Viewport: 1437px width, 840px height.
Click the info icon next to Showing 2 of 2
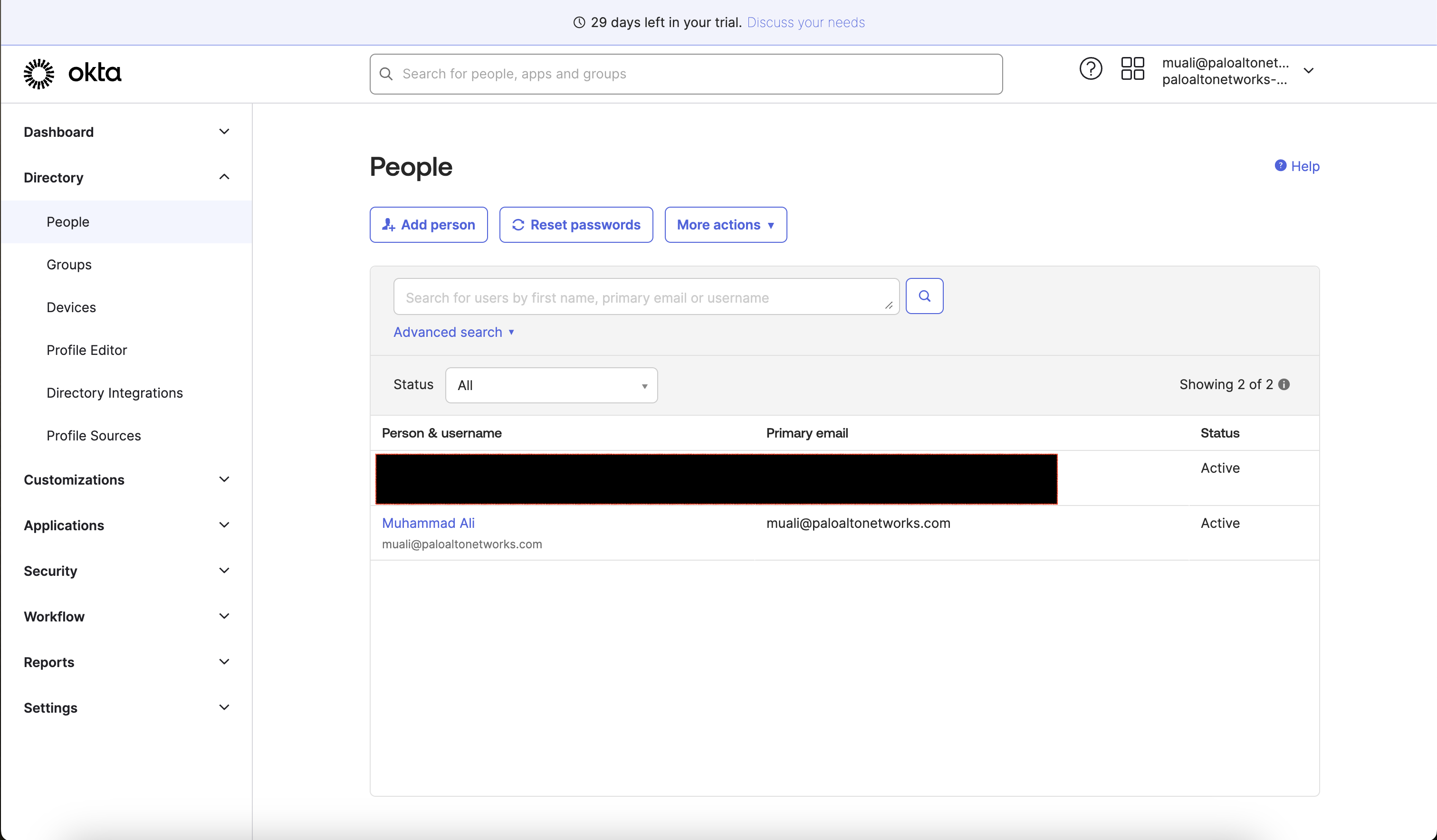tap(1284, 384)
